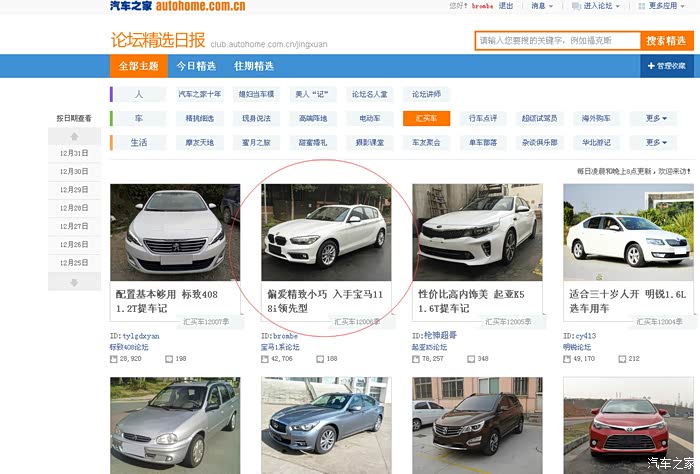Click the plus icon on 管理收藏
The height and width of the screenshot is (474, 700).
(650, 66)
